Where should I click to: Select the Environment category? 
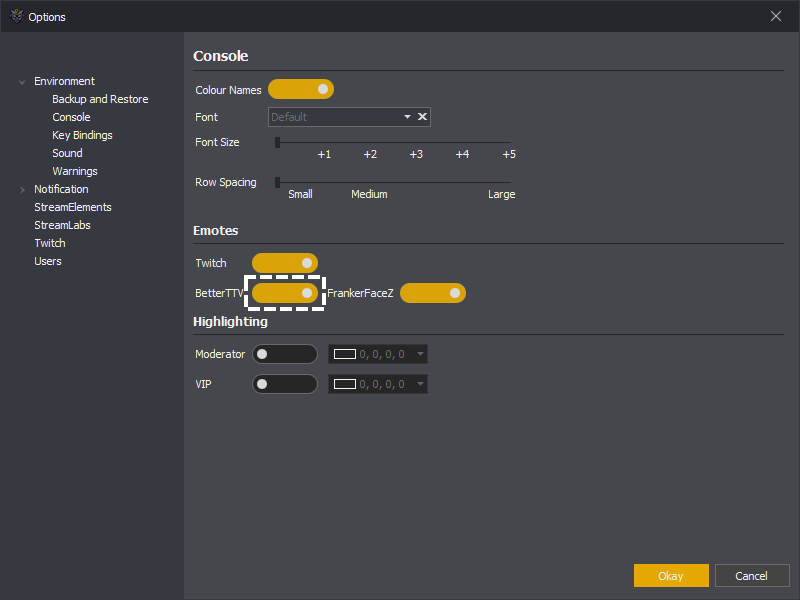click(x=64, y=81)
